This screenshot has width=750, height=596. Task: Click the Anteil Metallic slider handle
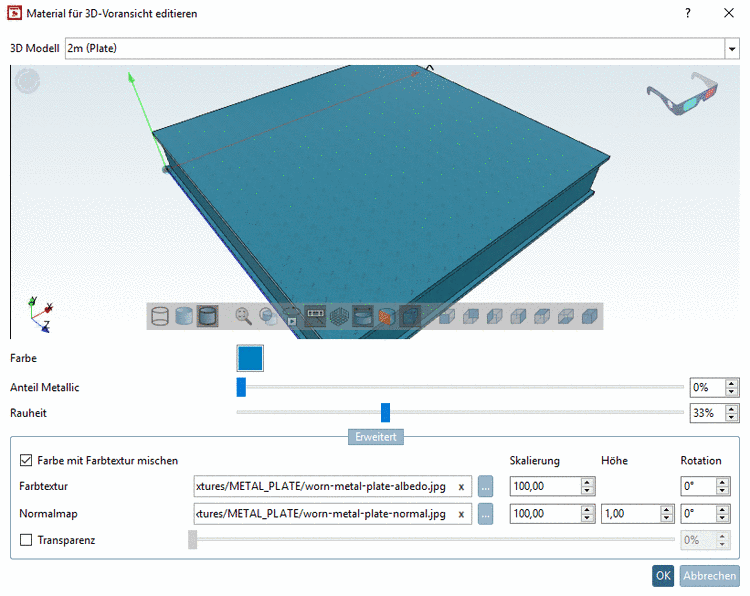[x=241, y=387]
